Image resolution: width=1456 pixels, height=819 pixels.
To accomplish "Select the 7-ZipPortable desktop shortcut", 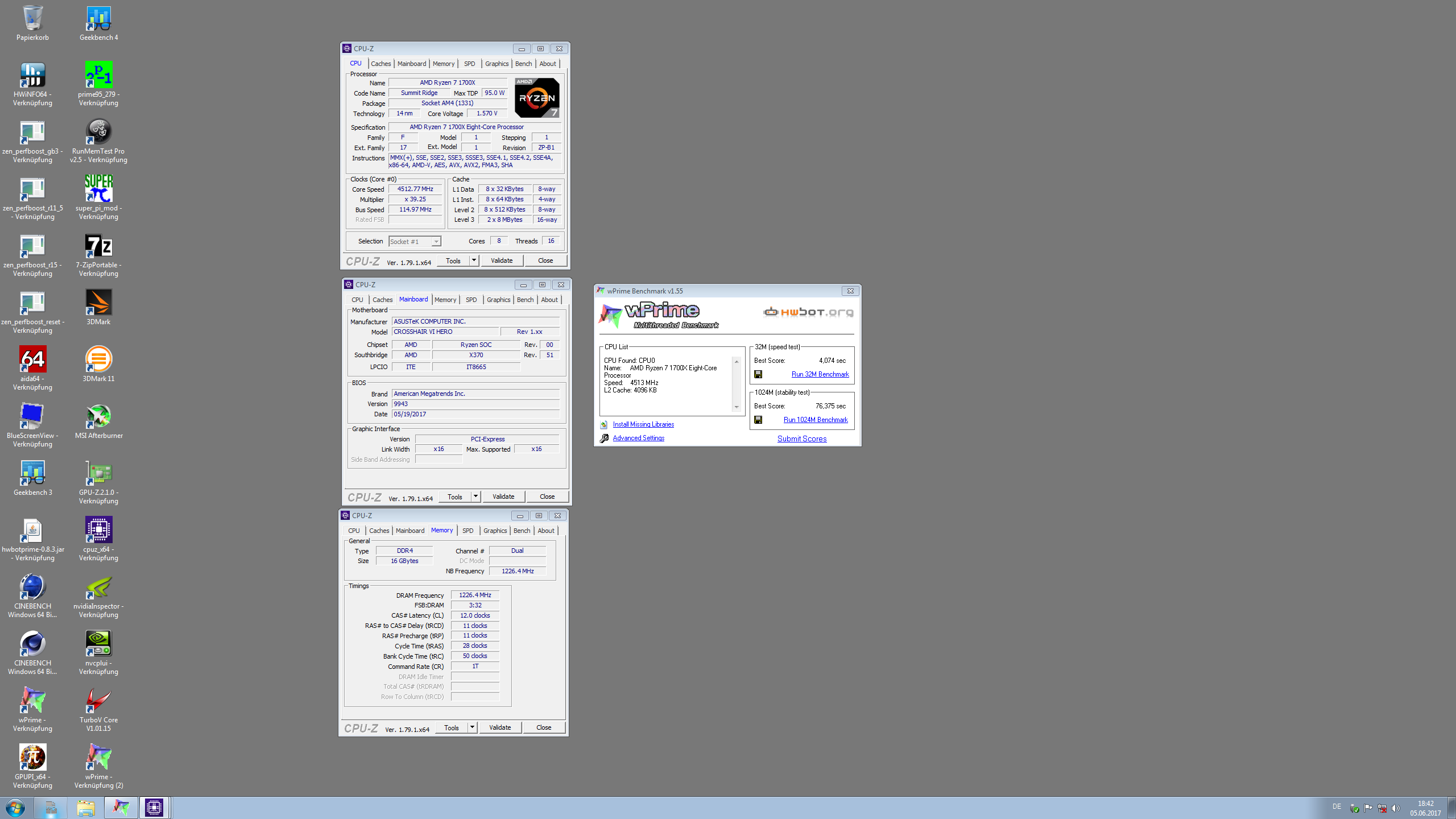I will pyautogui.click(x=98, y=255).
